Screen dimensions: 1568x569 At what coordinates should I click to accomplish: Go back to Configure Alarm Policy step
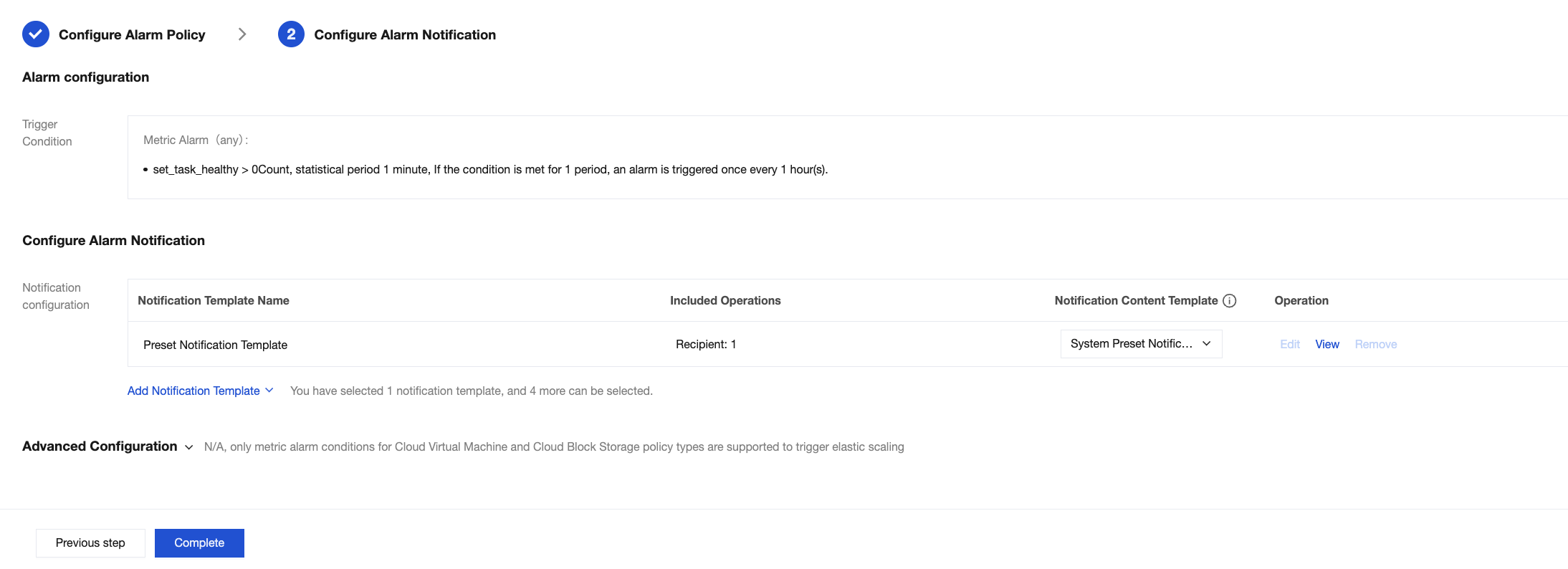tap(132, 34)
